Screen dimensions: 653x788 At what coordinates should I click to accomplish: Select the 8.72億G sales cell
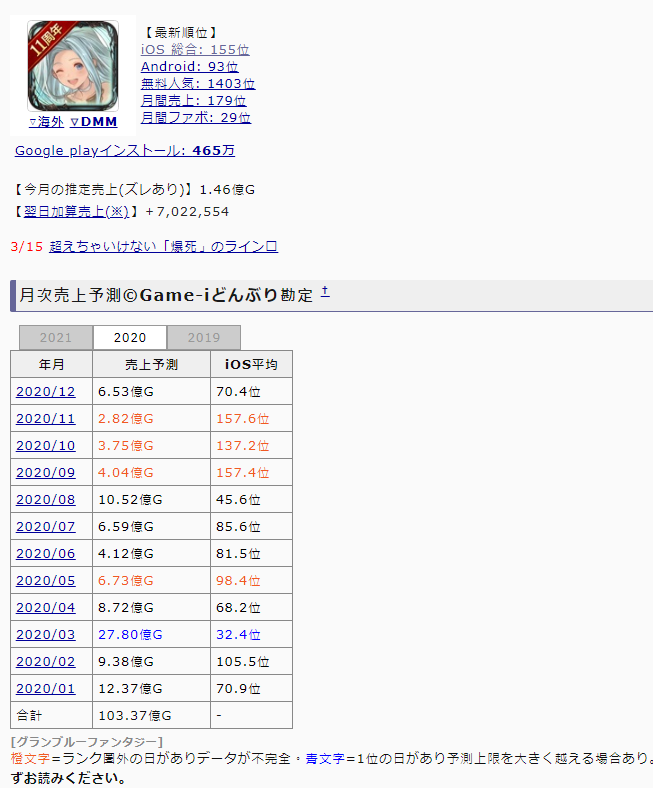point(151,608)
